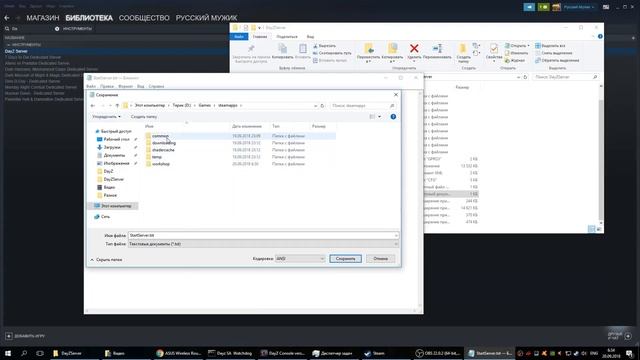Click Add a game (Добавить игру) in Steam
The height and width of the screenshot is (360, 640).
click(x=25, y=336)
